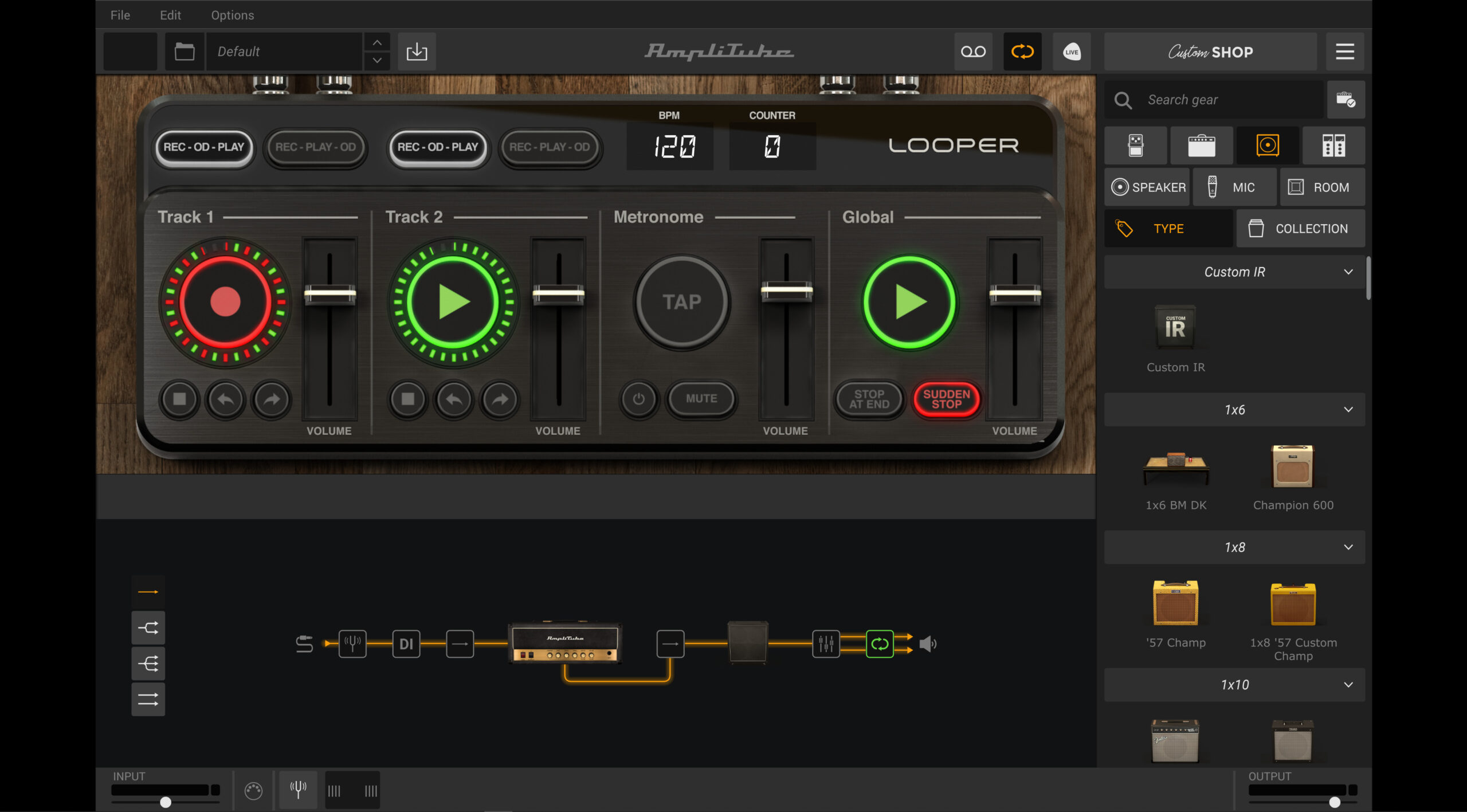Open the mixer block in signal chain
The image size is (1467, 812).
(826, 644)
